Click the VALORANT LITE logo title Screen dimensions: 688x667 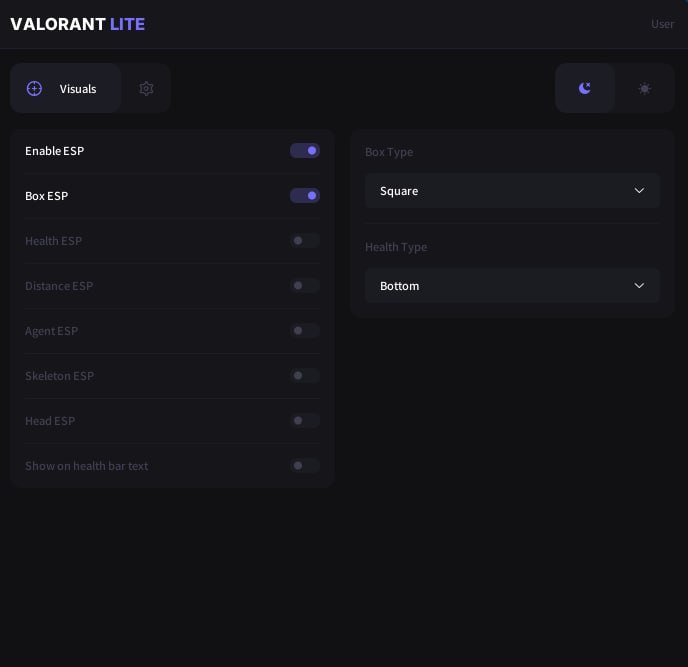tap(77, 24)
